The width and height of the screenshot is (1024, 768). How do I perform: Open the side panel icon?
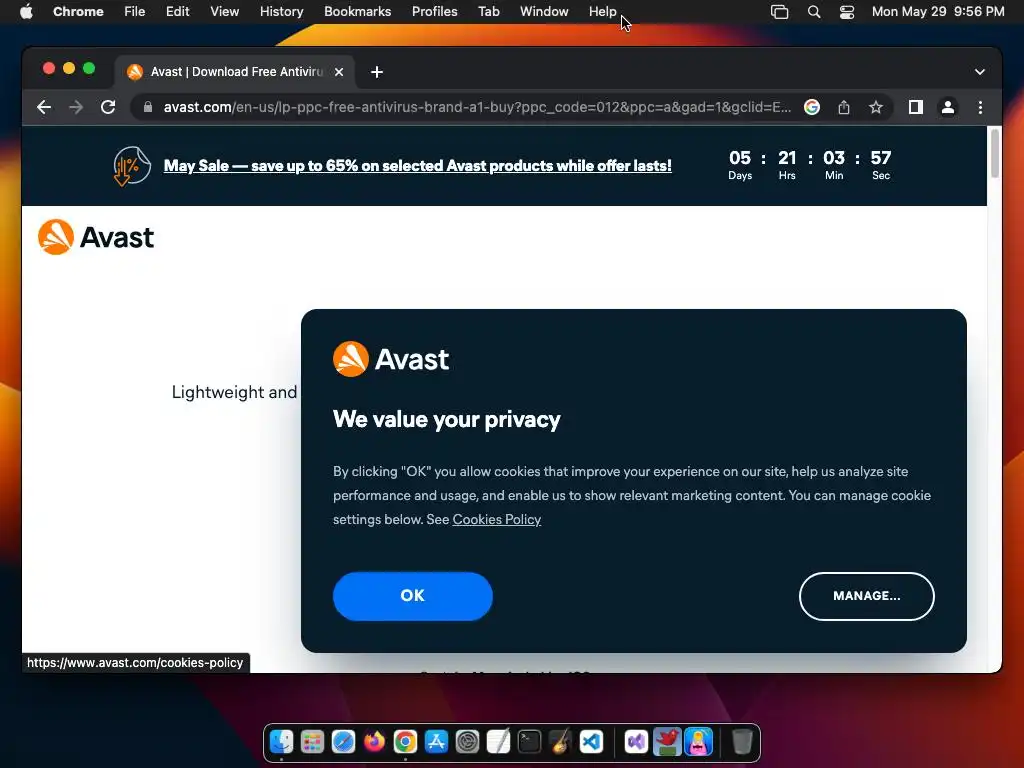pyautogui.click(x=916, y=107)
